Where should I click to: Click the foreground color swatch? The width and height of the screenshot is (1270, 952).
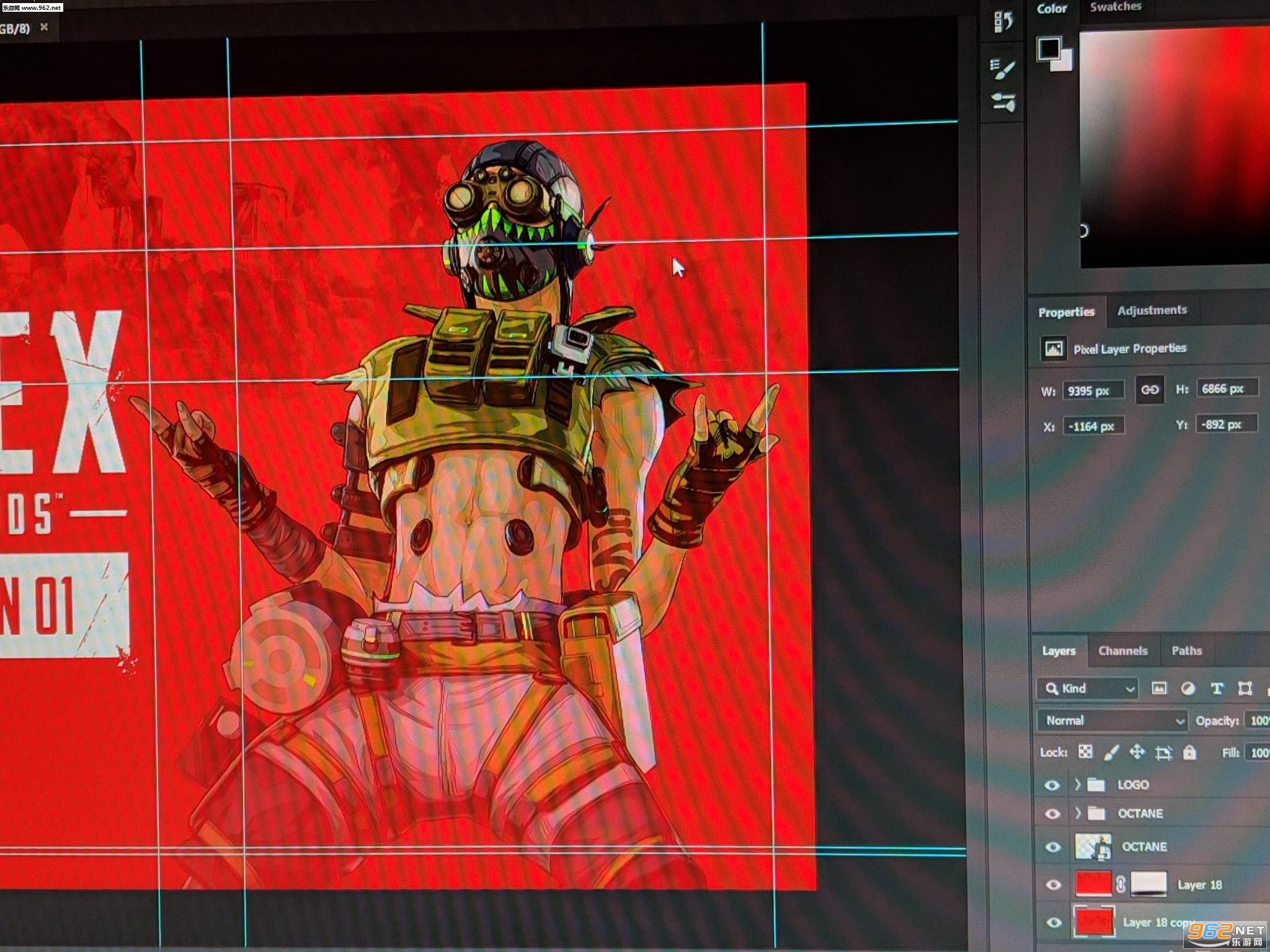point(1049,48)
